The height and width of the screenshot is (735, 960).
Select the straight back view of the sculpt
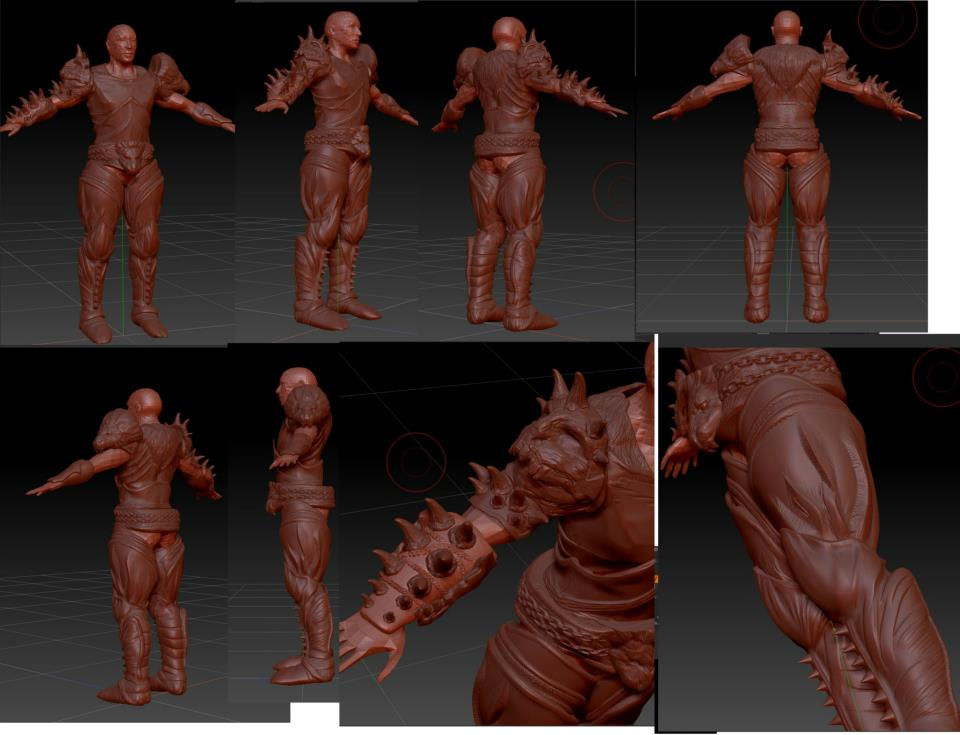pyautogui.click(x=782, y=167)
